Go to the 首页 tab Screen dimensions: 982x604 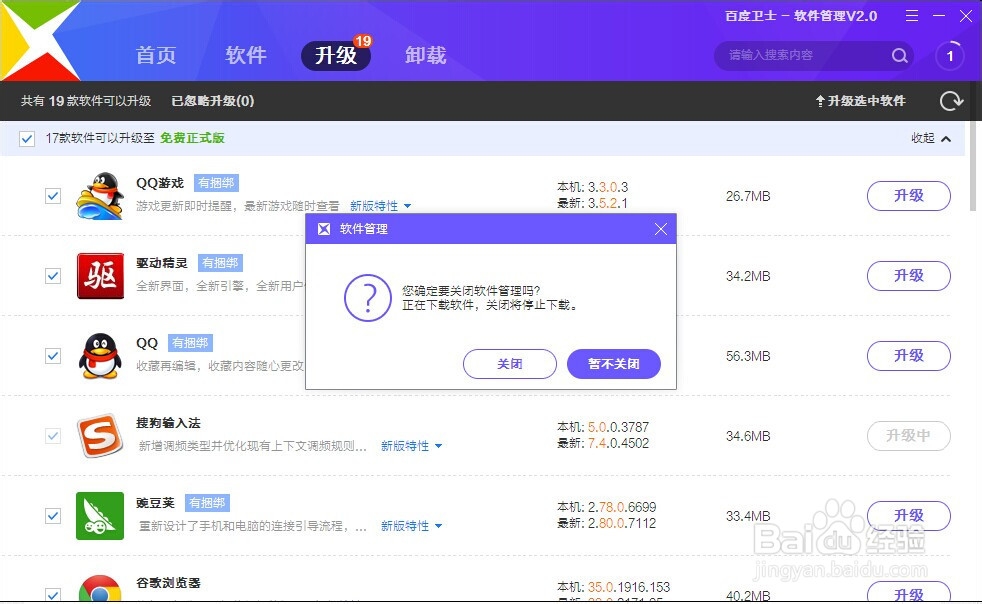[156, 56]
